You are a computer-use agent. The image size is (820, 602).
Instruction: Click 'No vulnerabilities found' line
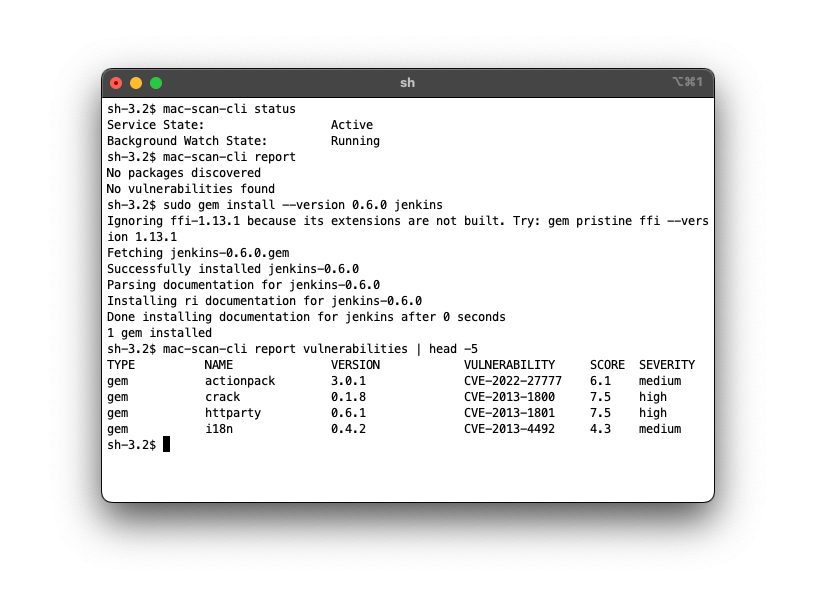pyautogui.click(x=191, y=189)
